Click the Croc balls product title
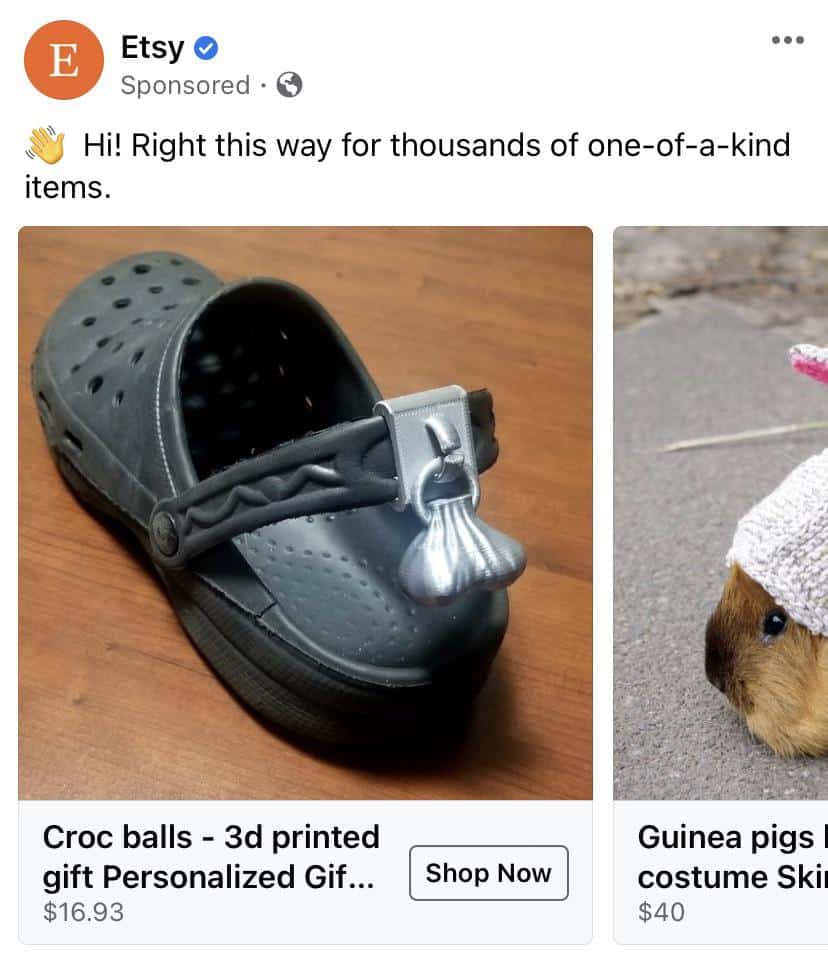The height and width of the screenshot is (953, 828). (x=211, y=857)
